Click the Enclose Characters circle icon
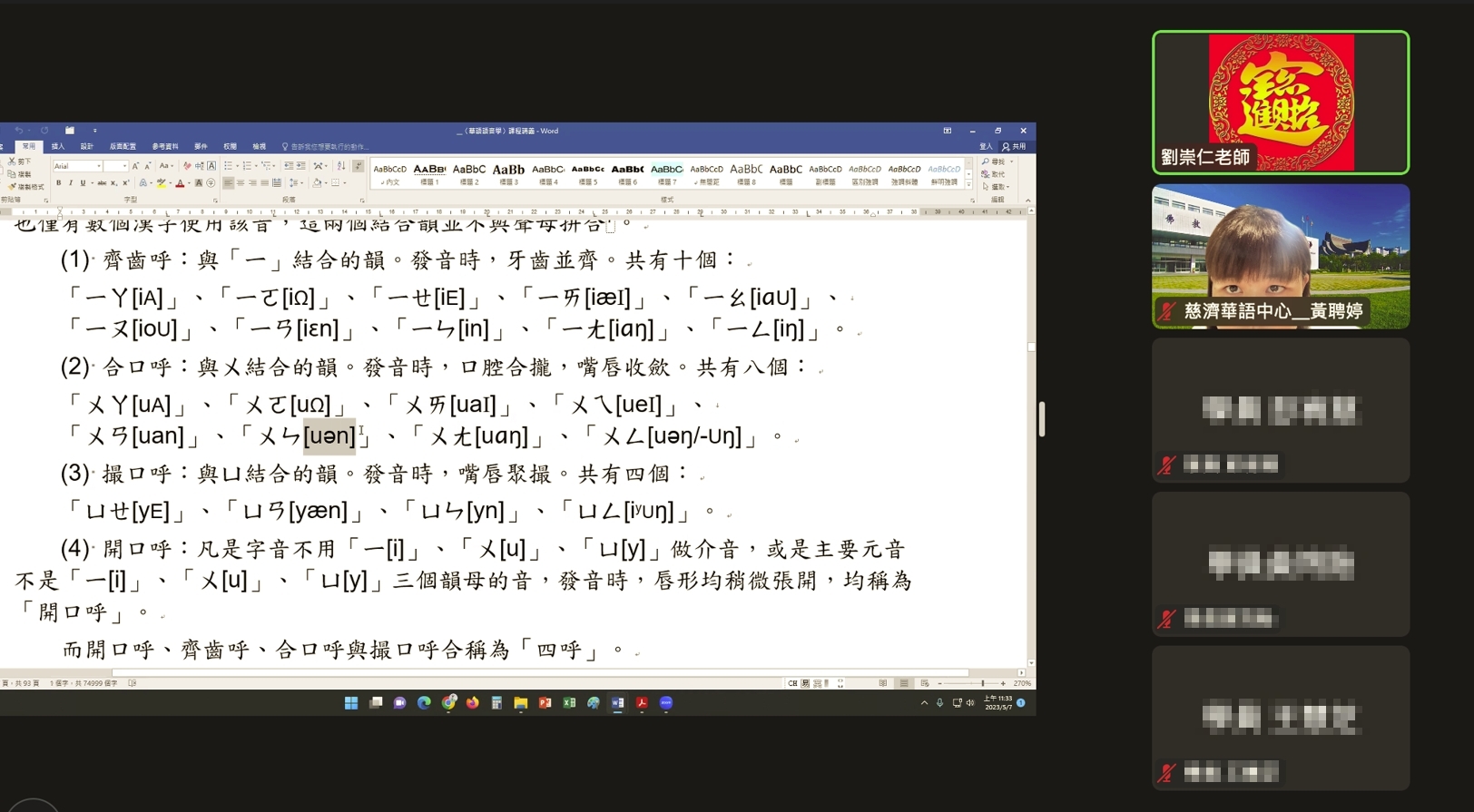 (x=211, y=183)
